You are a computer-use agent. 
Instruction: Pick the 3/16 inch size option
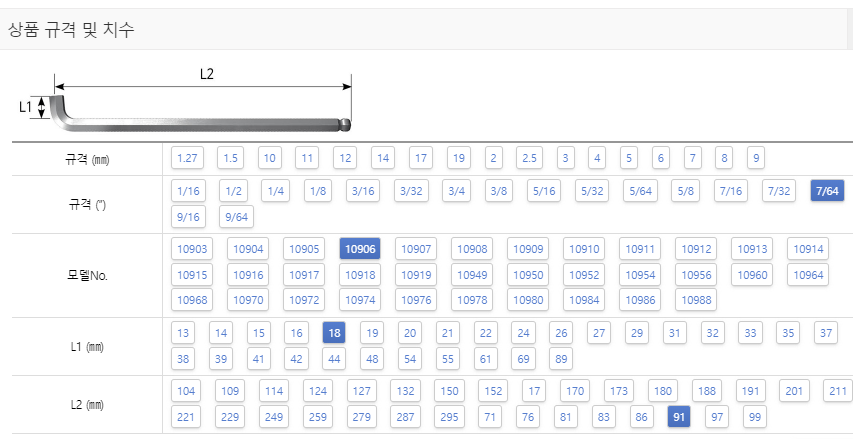363,191
